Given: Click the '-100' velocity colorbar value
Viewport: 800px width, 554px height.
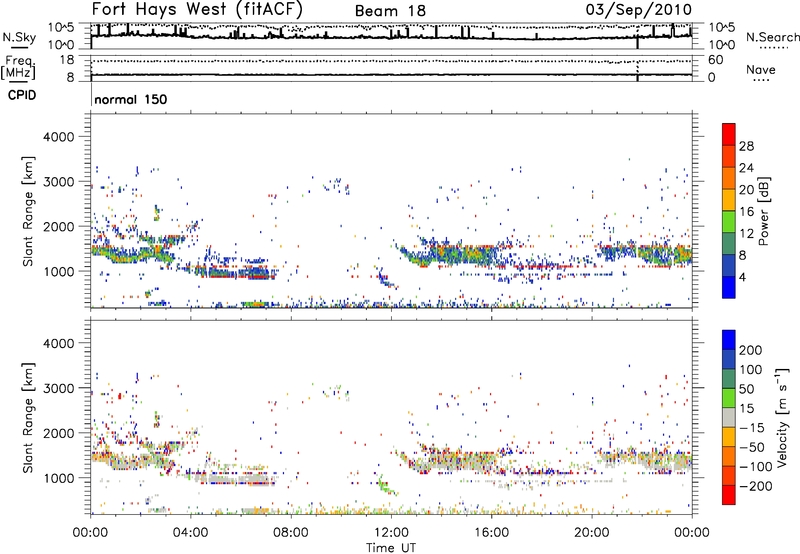Looking at the screenshot, I should point(755,467).
